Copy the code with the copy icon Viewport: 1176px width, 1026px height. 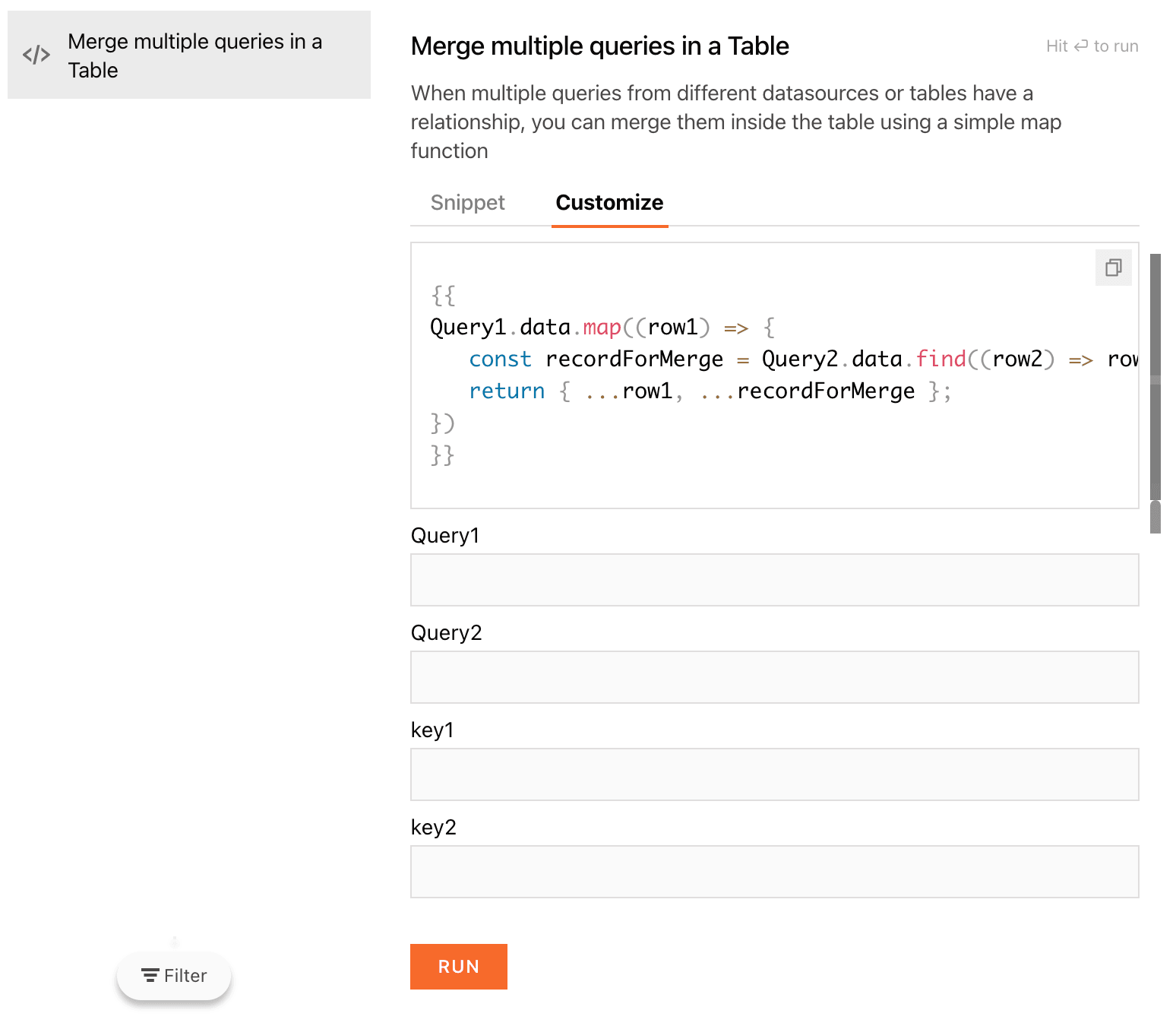[x=1113, y=268]
